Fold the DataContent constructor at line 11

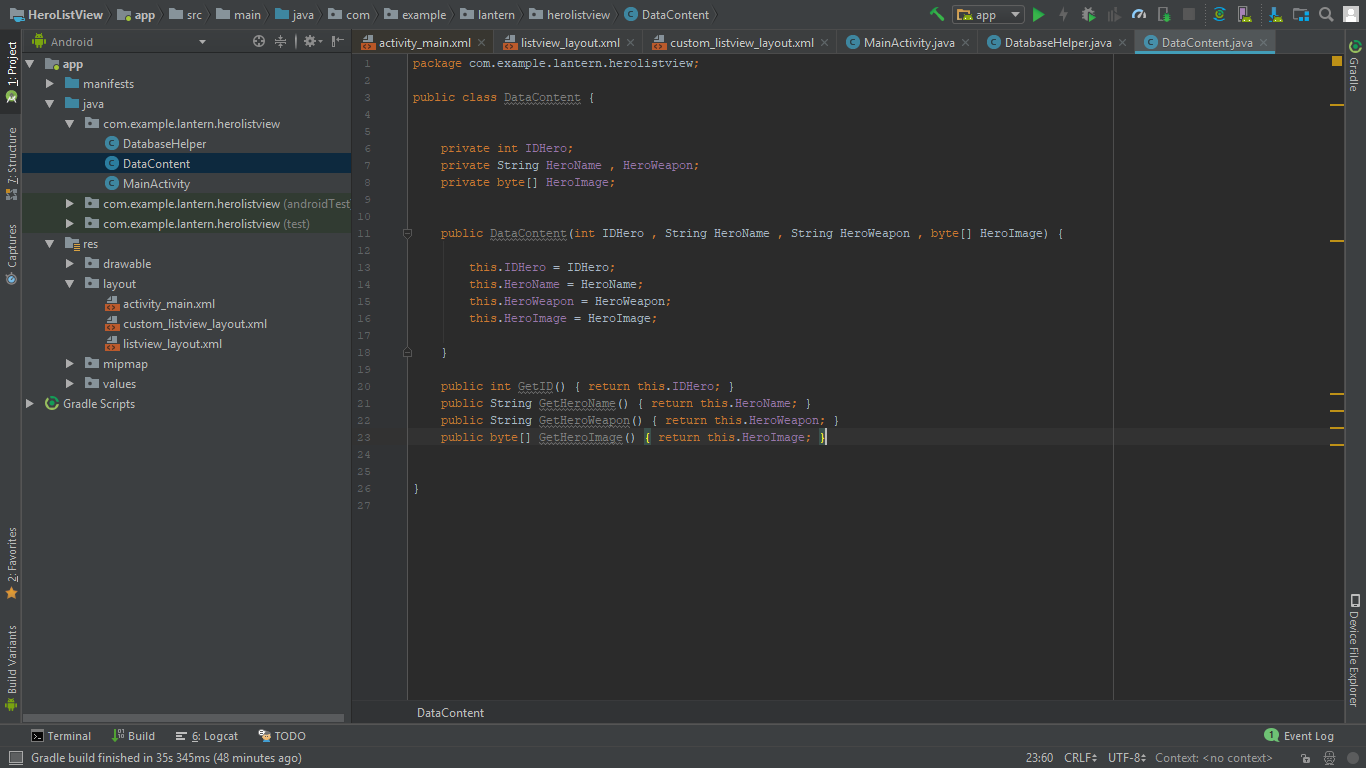point(407,233)
